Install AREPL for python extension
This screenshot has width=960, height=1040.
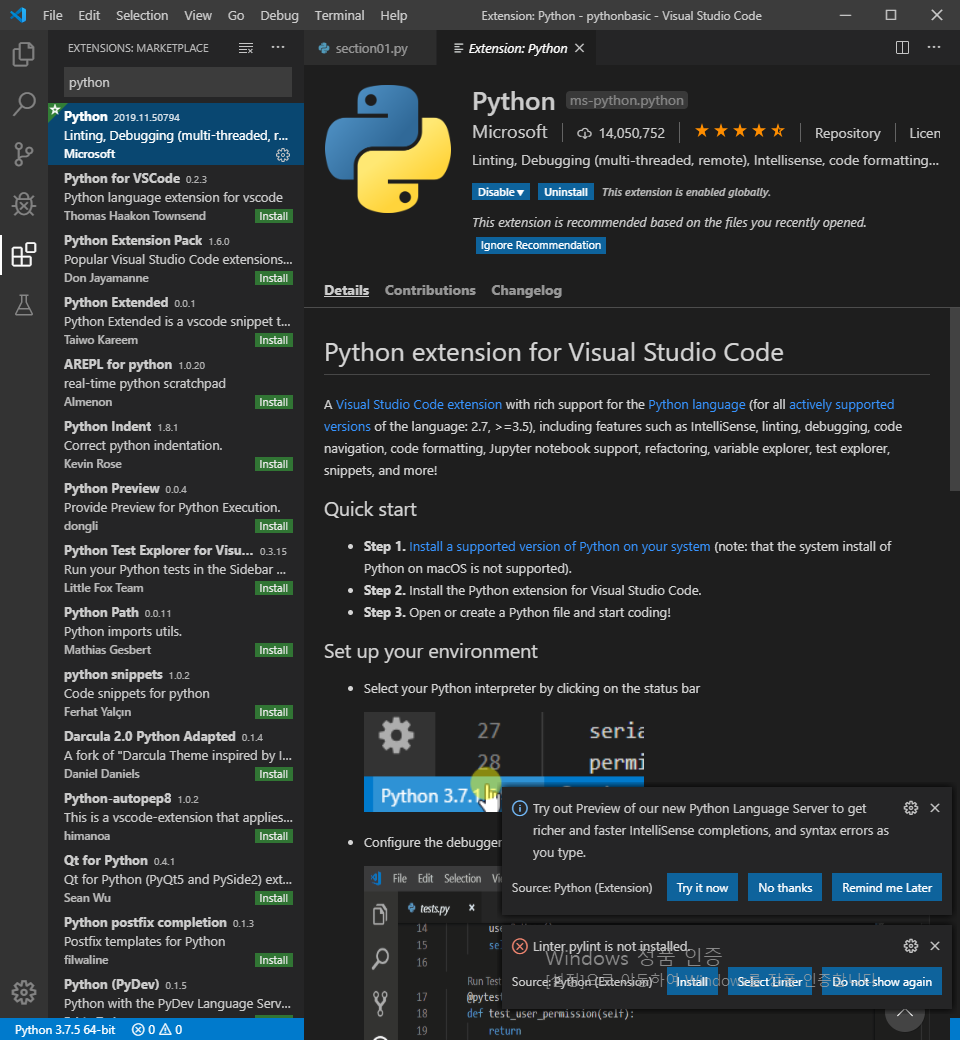coord(273,402)
